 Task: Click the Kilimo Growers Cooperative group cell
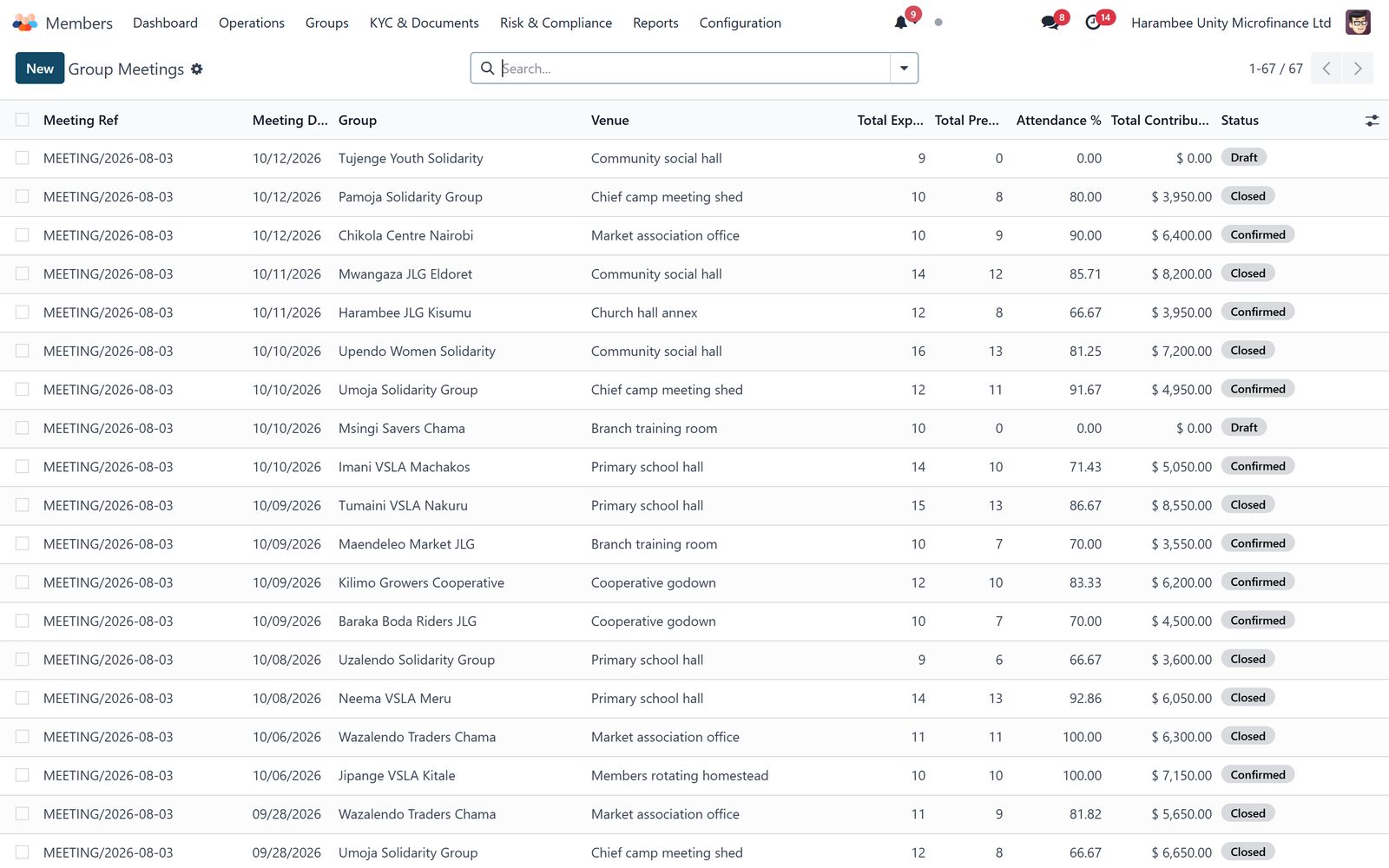[421, 582]
